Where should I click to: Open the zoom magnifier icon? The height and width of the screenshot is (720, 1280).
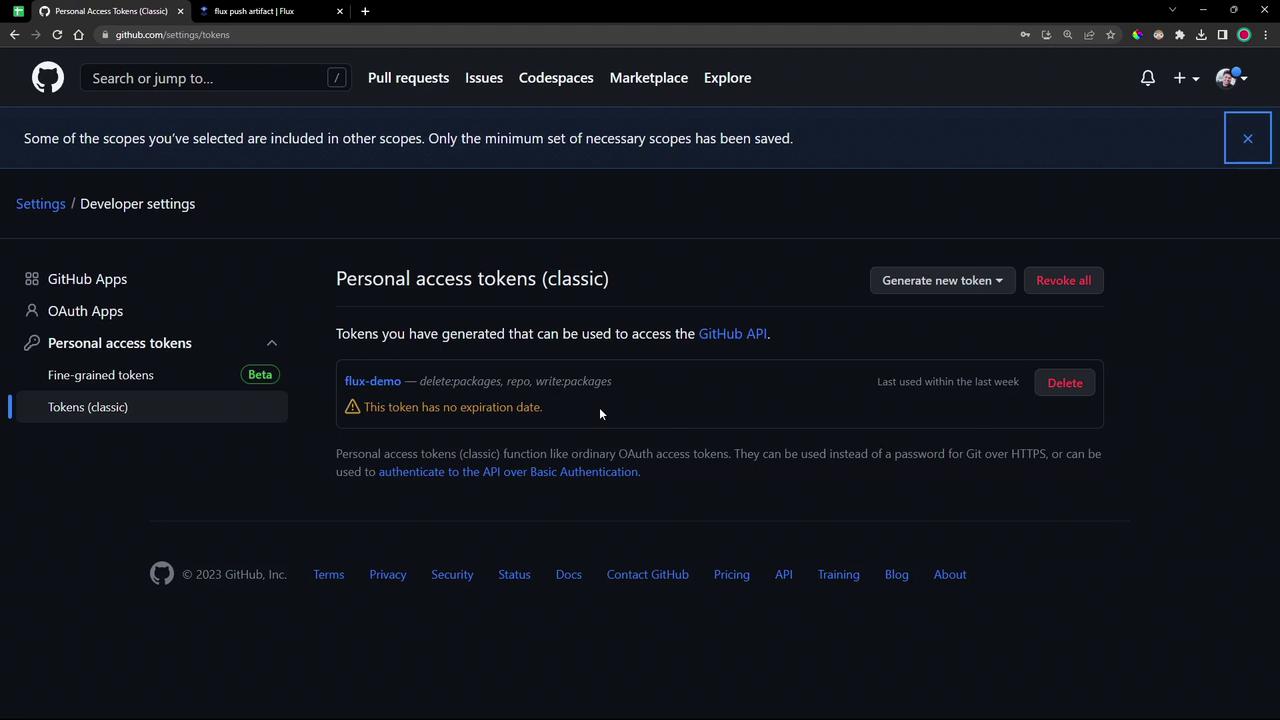[x=1068, y=35]
